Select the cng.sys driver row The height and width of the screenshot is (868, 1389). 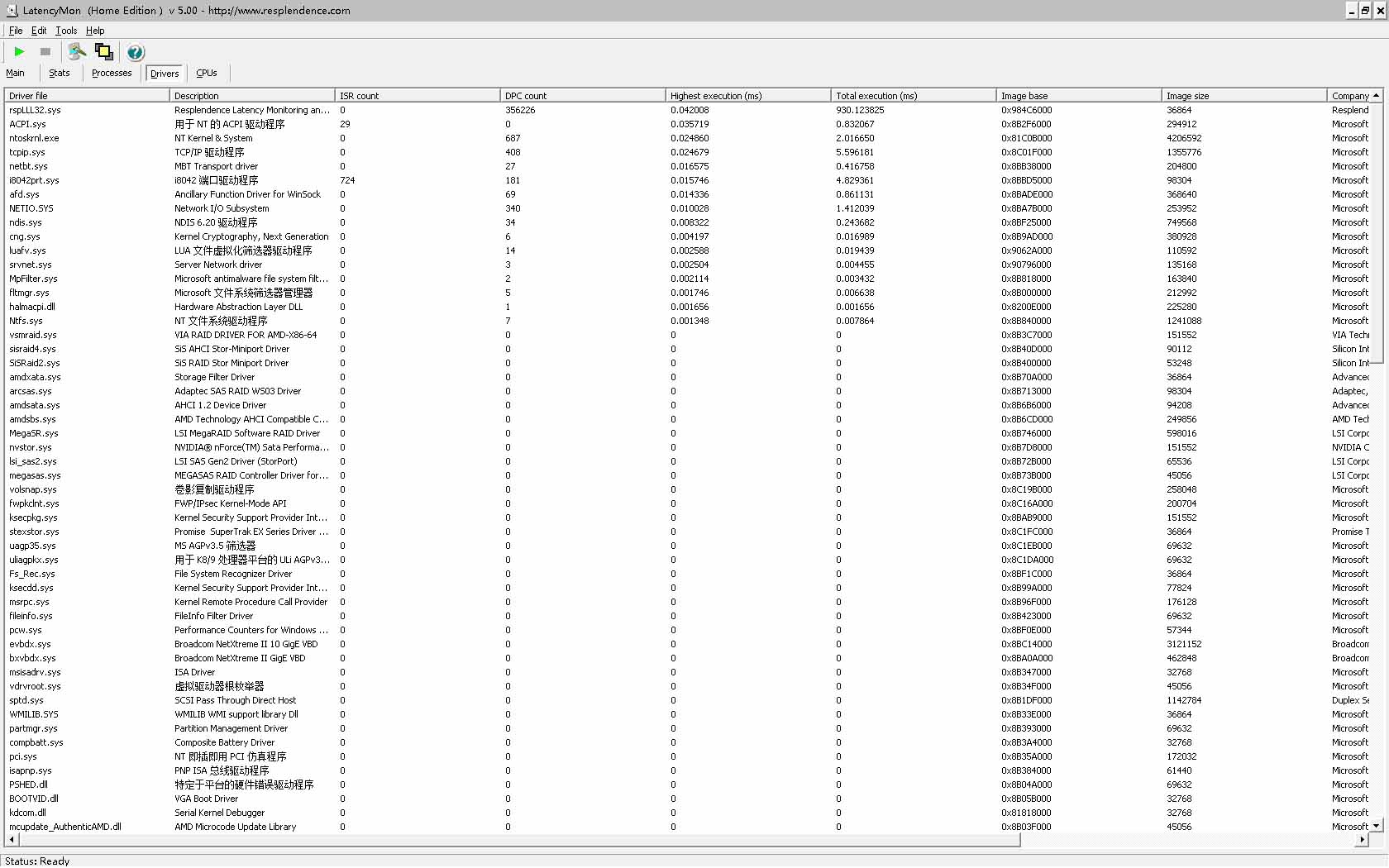tap(687, 236)
